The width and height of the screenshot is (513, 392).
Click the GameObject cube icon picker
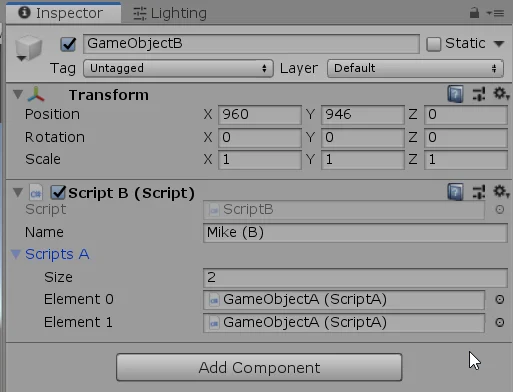click(28, 49)
